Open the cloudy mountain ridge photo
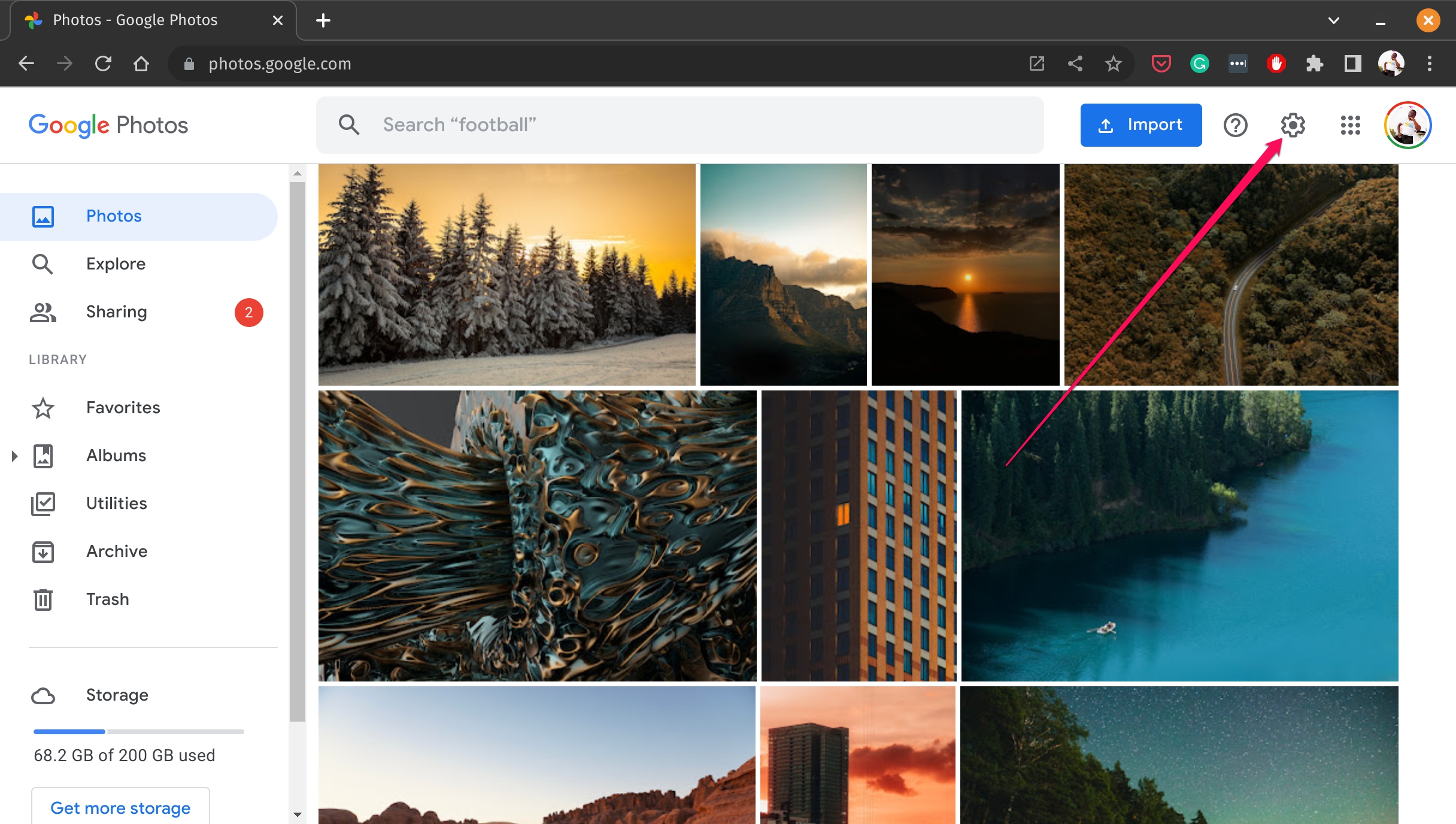The height and width of the screenshot is (824, 1456). 783,274
